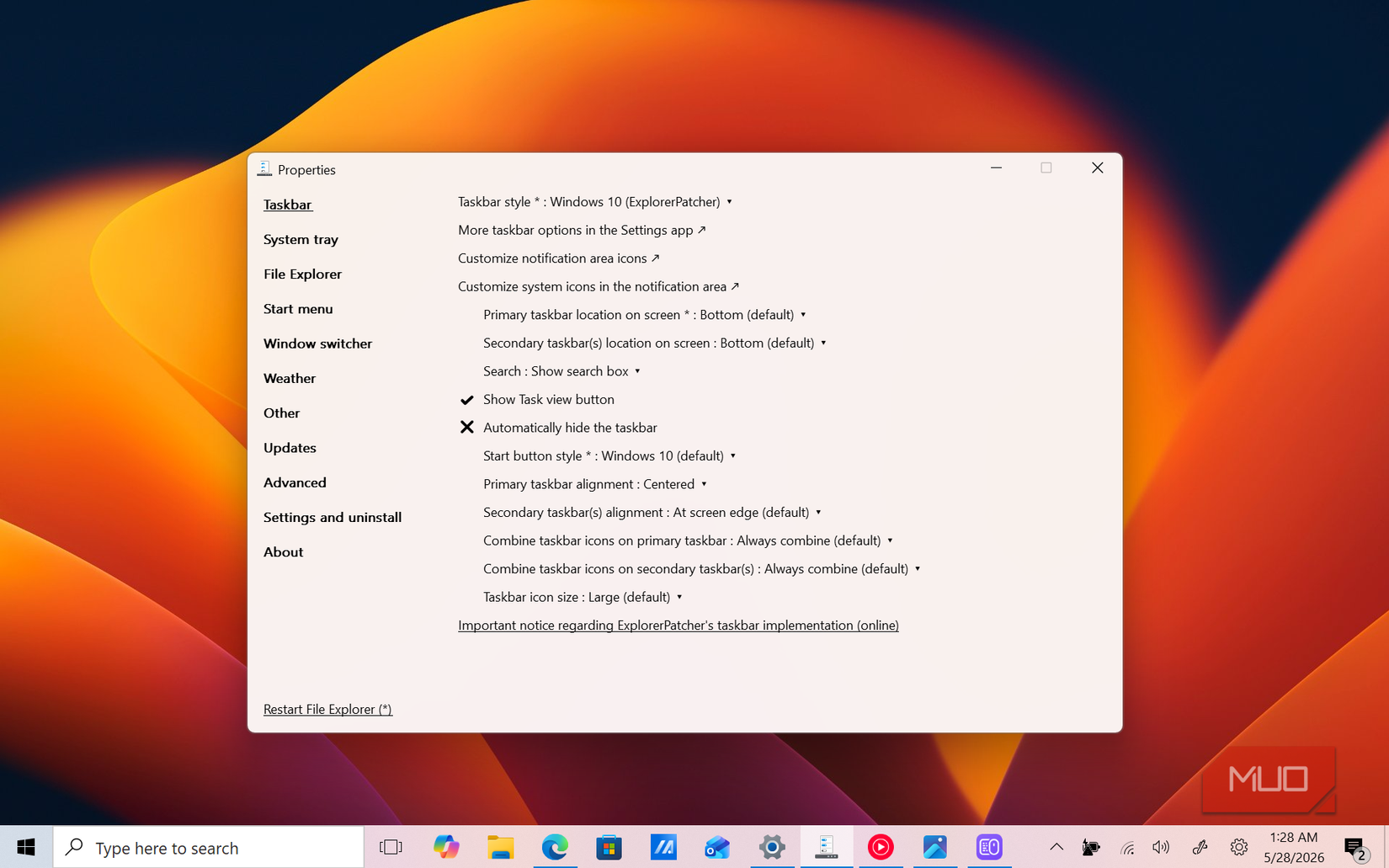Click Restart File Explorer link
This screenshot has width=1389, height=868.
pos(327,710)
